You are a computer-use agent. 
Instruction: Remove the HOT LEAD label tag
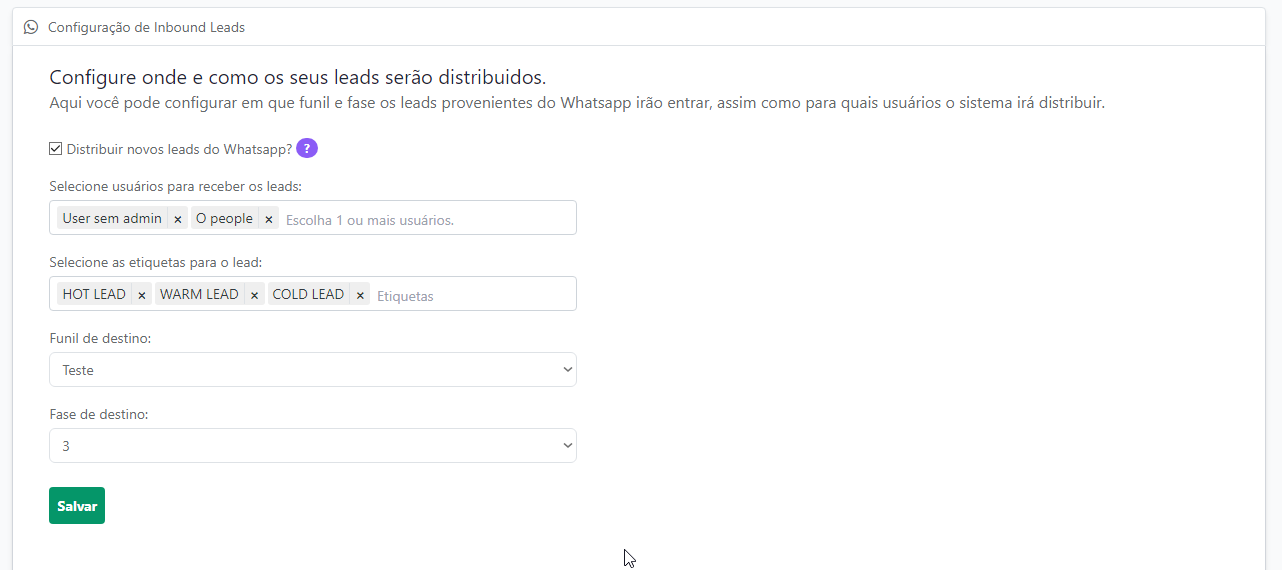click(142, 295)
